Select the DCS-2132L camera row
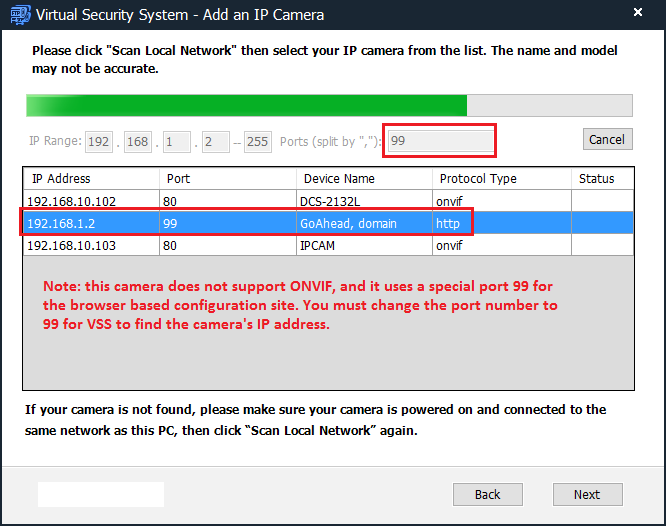 (328, 201)
